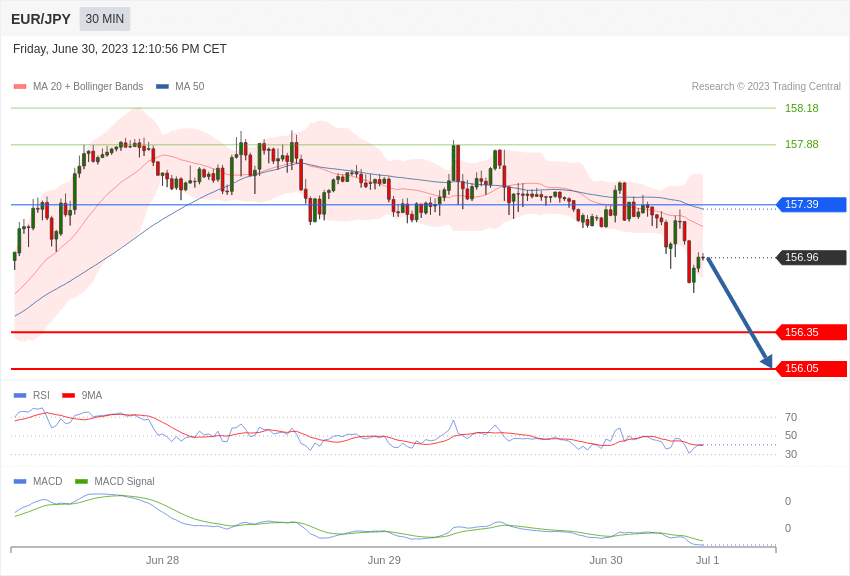
Task: Click the MA 20 + Bollinger Bands legend label
Action: 88,86
